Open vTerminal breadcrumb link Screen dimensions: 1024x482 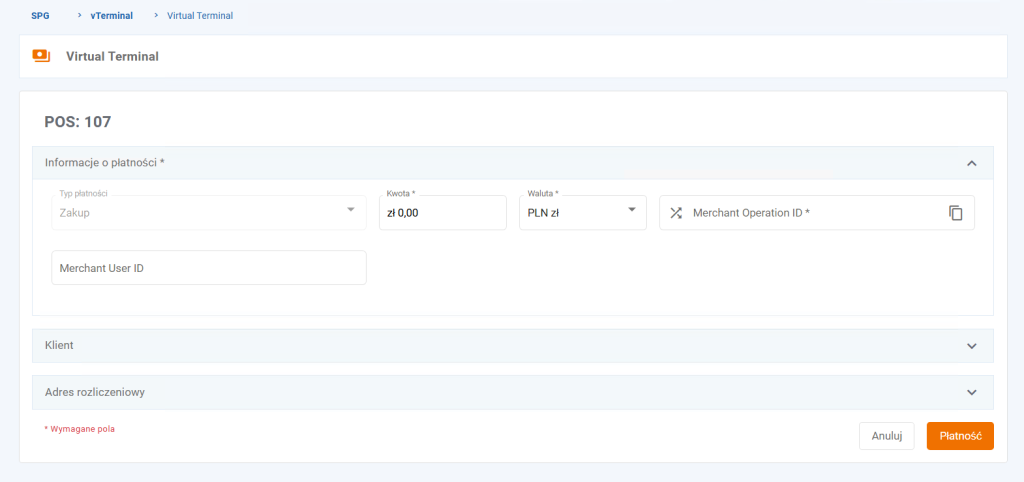tap(111, 16)
